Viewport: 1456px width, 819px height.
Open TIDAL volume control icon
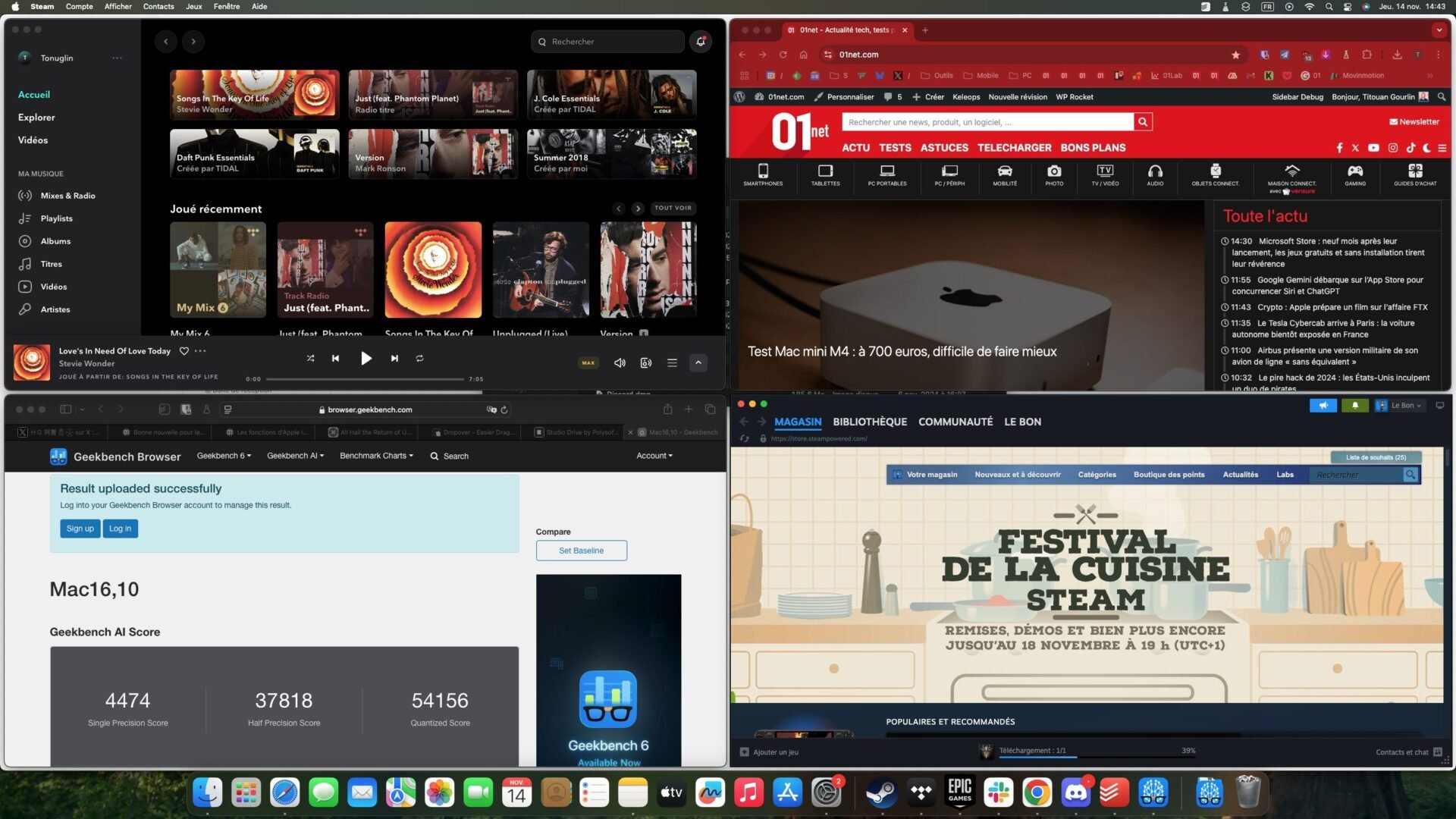pyautogui.click(x=620, y=363)
